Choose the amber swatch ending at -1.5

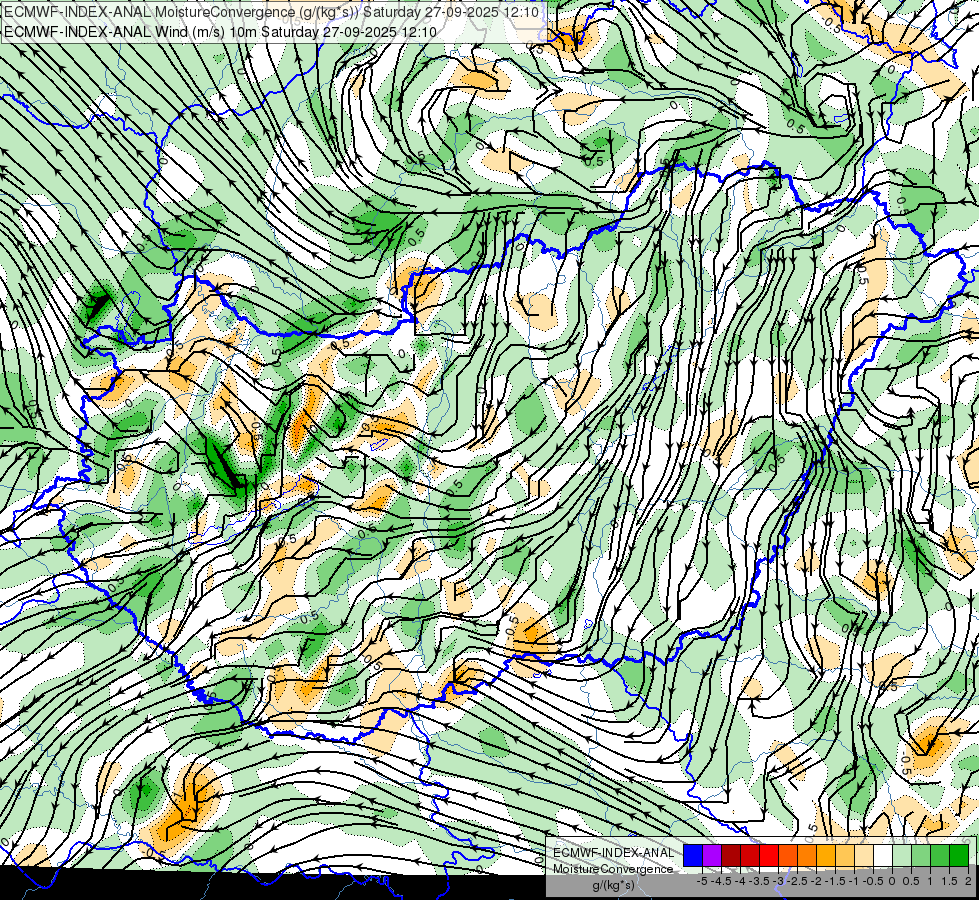826,856
